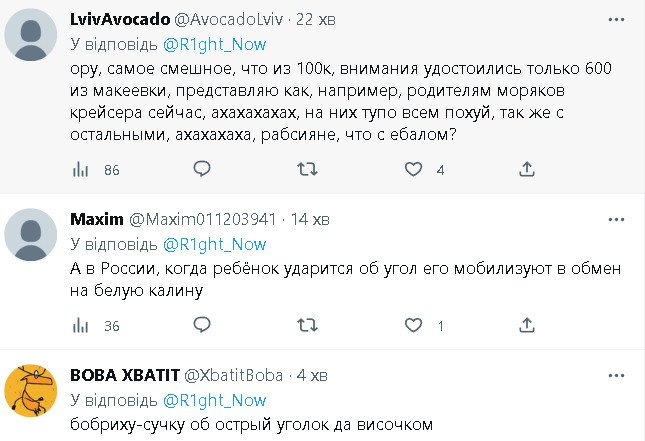Click reply icon under Maxim's tweet
The height and width of the screenshot is (441, 645).
203,325
